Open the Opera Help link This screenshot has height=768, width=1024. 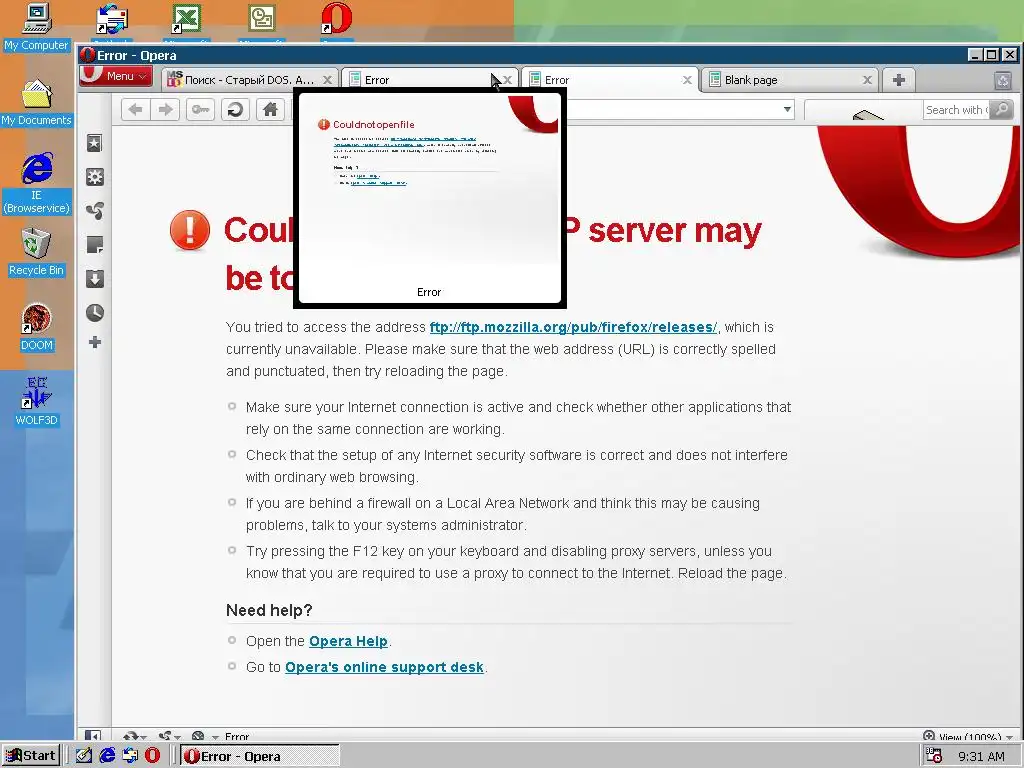pyautogui.click(x=348, y=641)
